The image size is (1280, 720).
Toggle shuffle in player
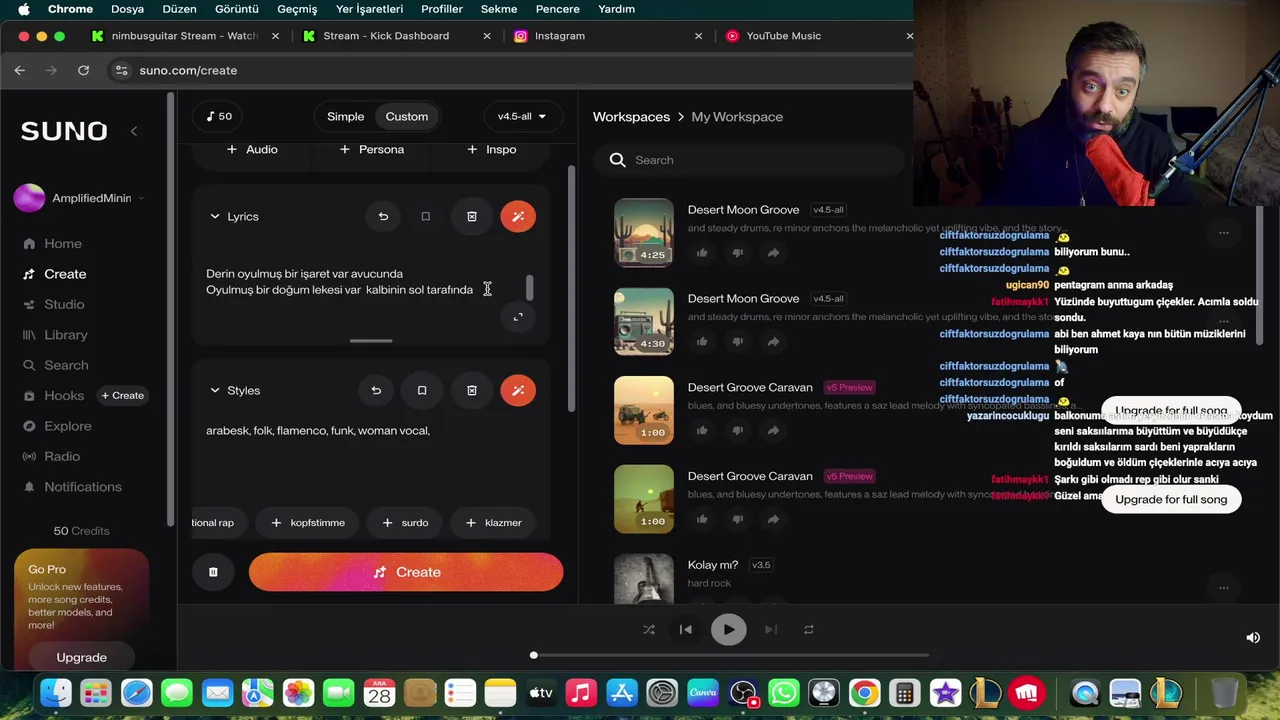click(x=649, y=629)
